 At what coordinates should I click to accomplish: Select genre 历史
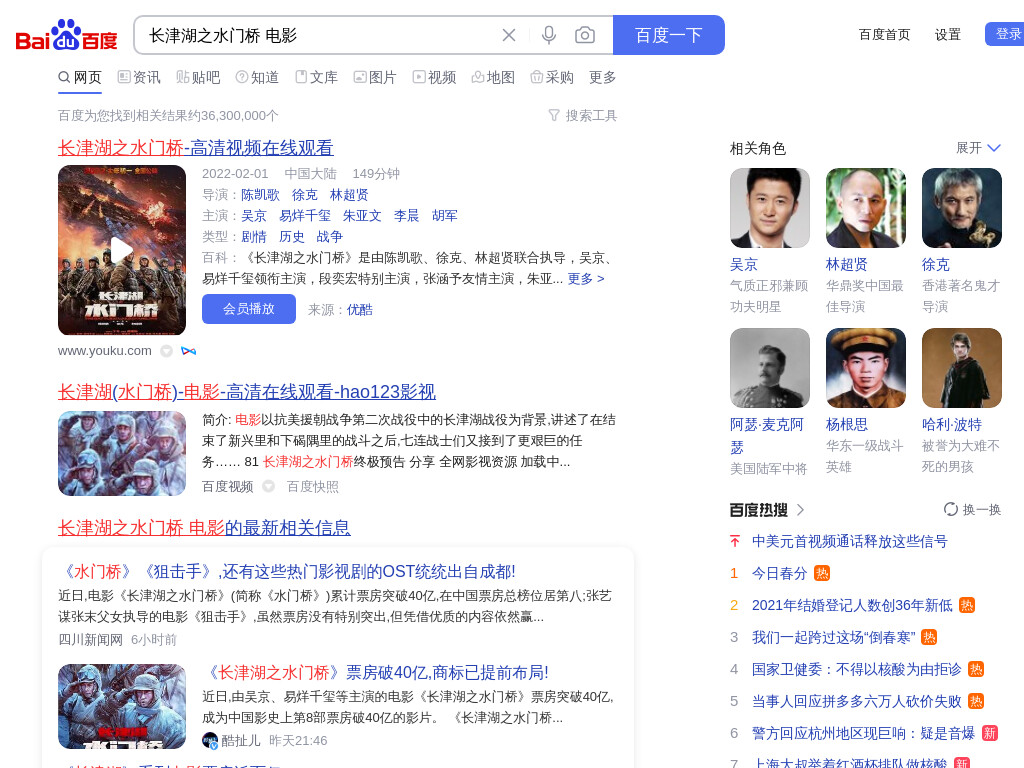click(292, 236)
